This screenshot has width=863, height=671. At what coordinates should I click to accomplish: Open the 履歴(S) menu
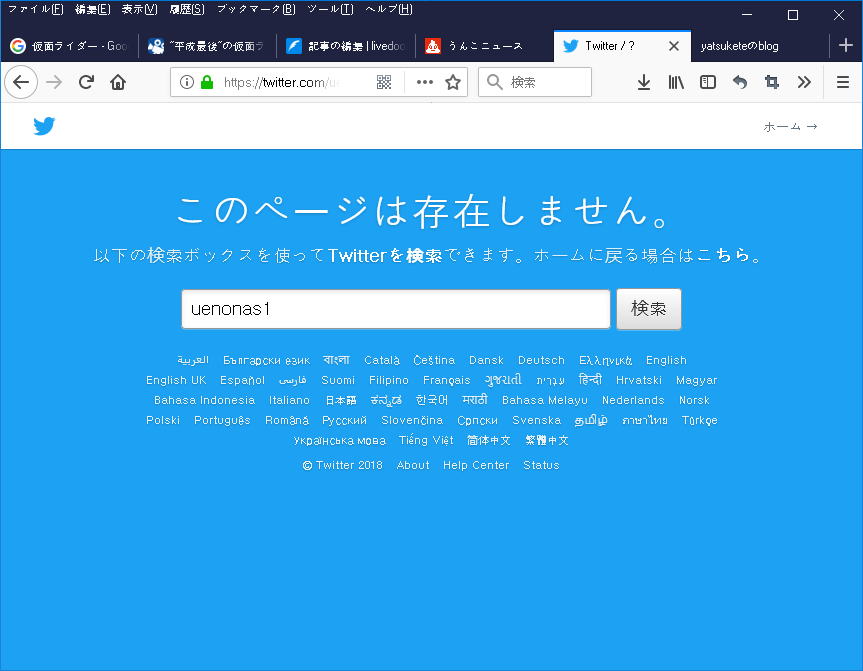point(187,9)
